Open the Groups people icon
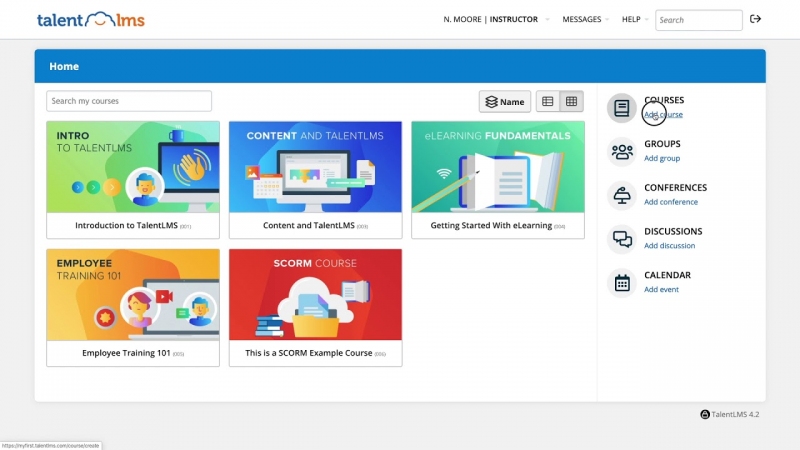The height and width of the screenshot is (450, 800). coord(621,152)
